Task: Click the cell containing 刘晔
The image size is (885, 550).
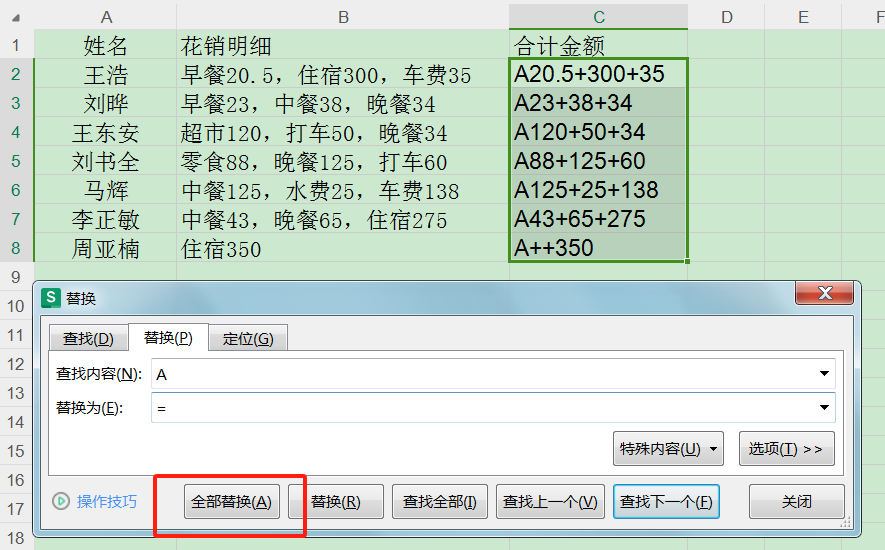Action: pyautogui.click(x=106, y=103)
